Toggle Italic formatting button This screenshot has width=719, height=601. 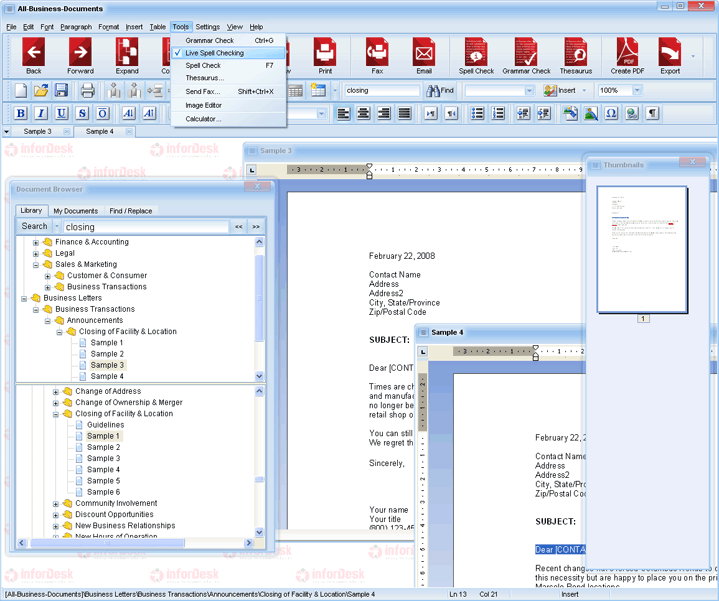coord(42,114)
